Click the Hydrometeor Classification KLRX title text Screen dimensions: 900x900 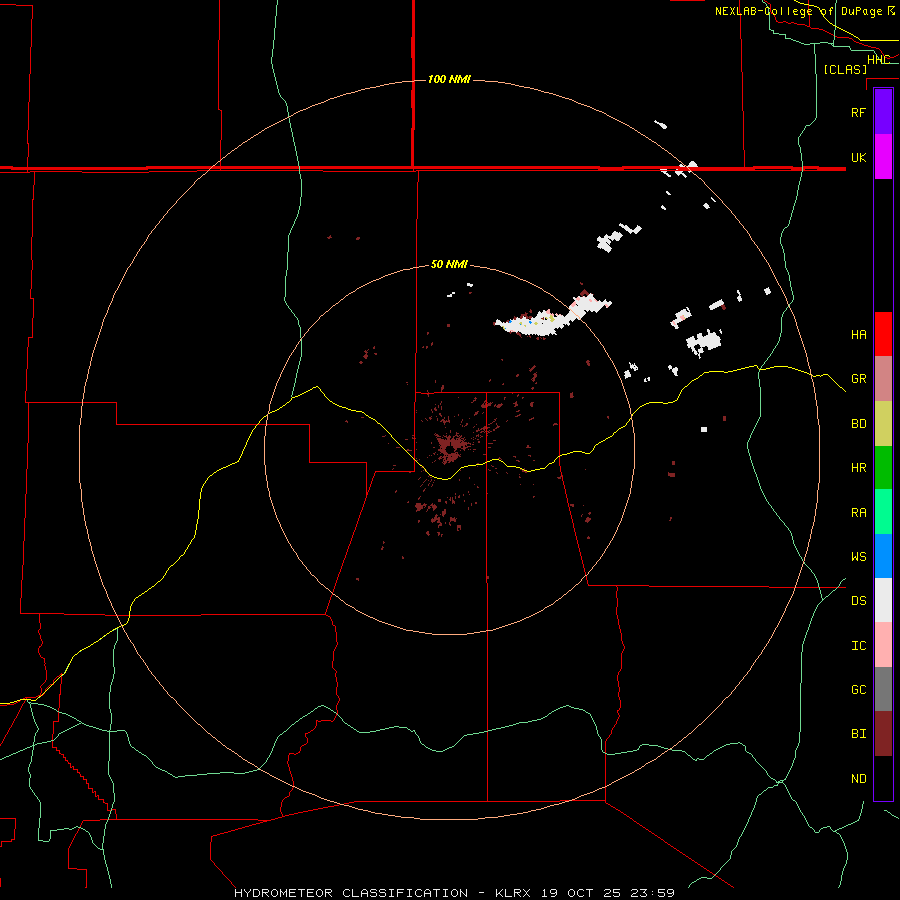click(x=454, y=893)
